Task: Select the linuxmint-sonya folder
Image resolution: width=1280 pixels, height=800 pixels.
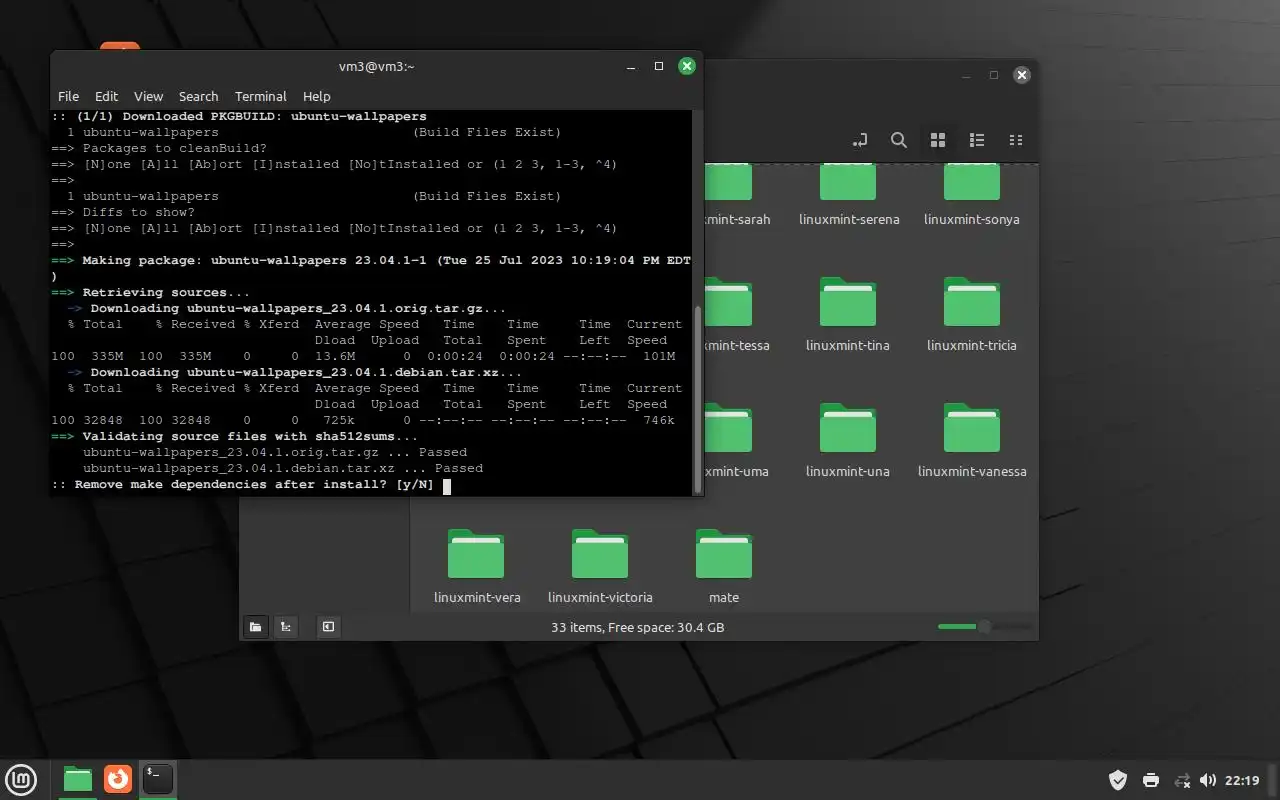Action: 972,193
